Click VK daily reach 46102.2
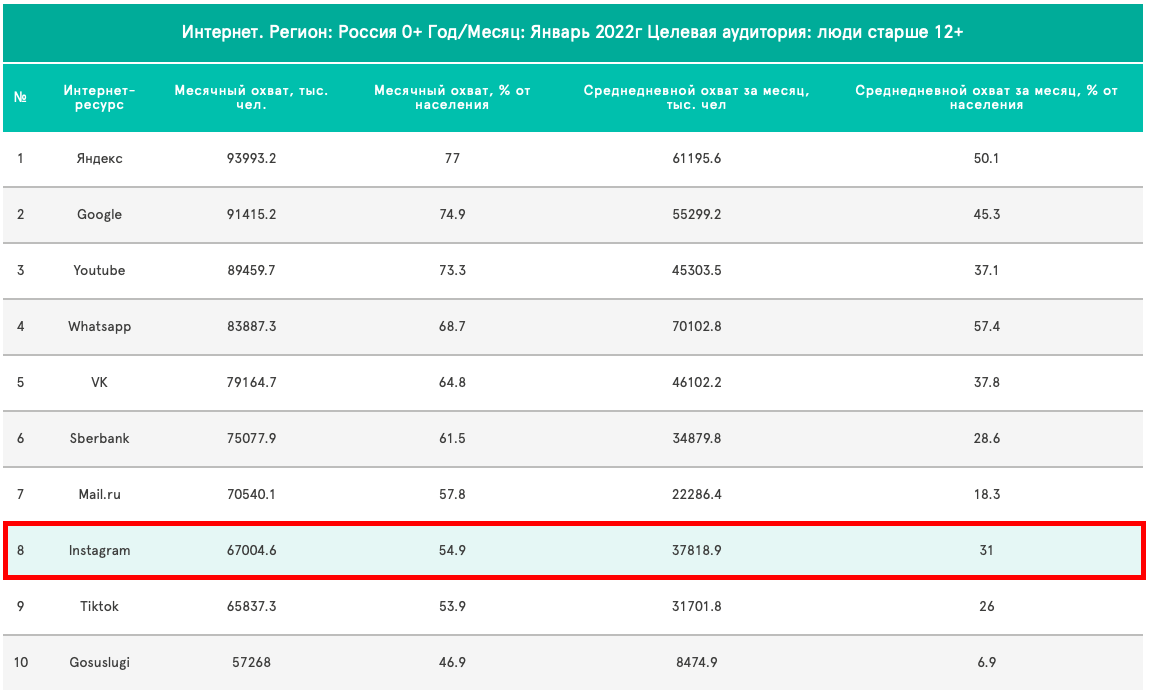1151x696 pixels. point(697,383)
